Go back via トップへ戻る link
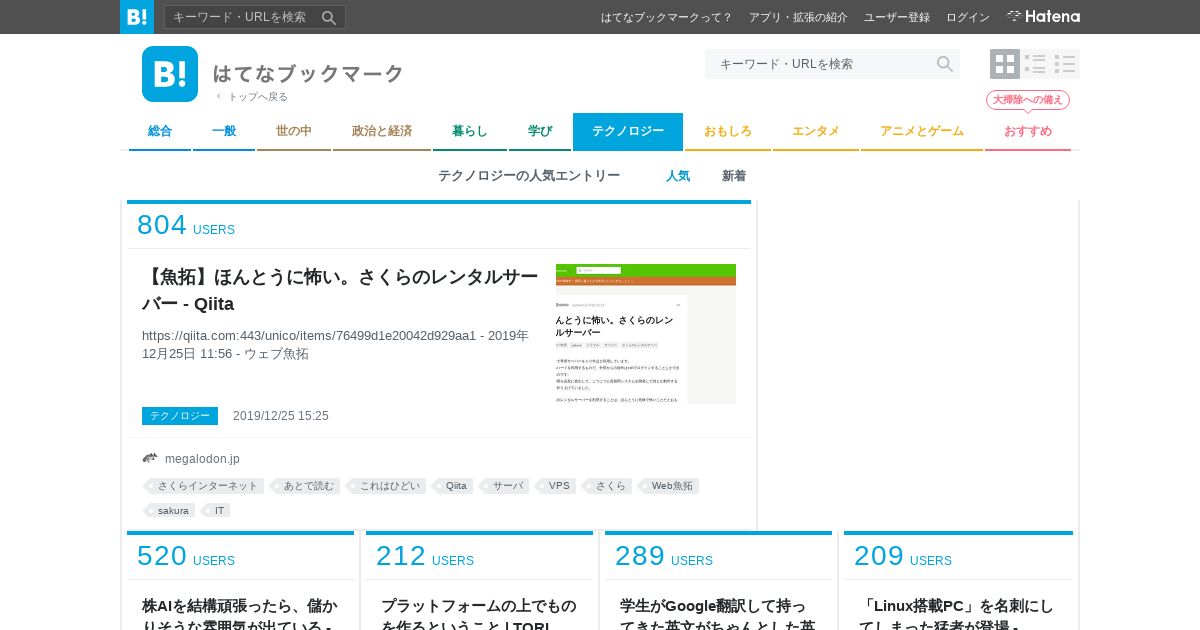The height and width of the screenshot is (630, 1200). pos(253,97)
